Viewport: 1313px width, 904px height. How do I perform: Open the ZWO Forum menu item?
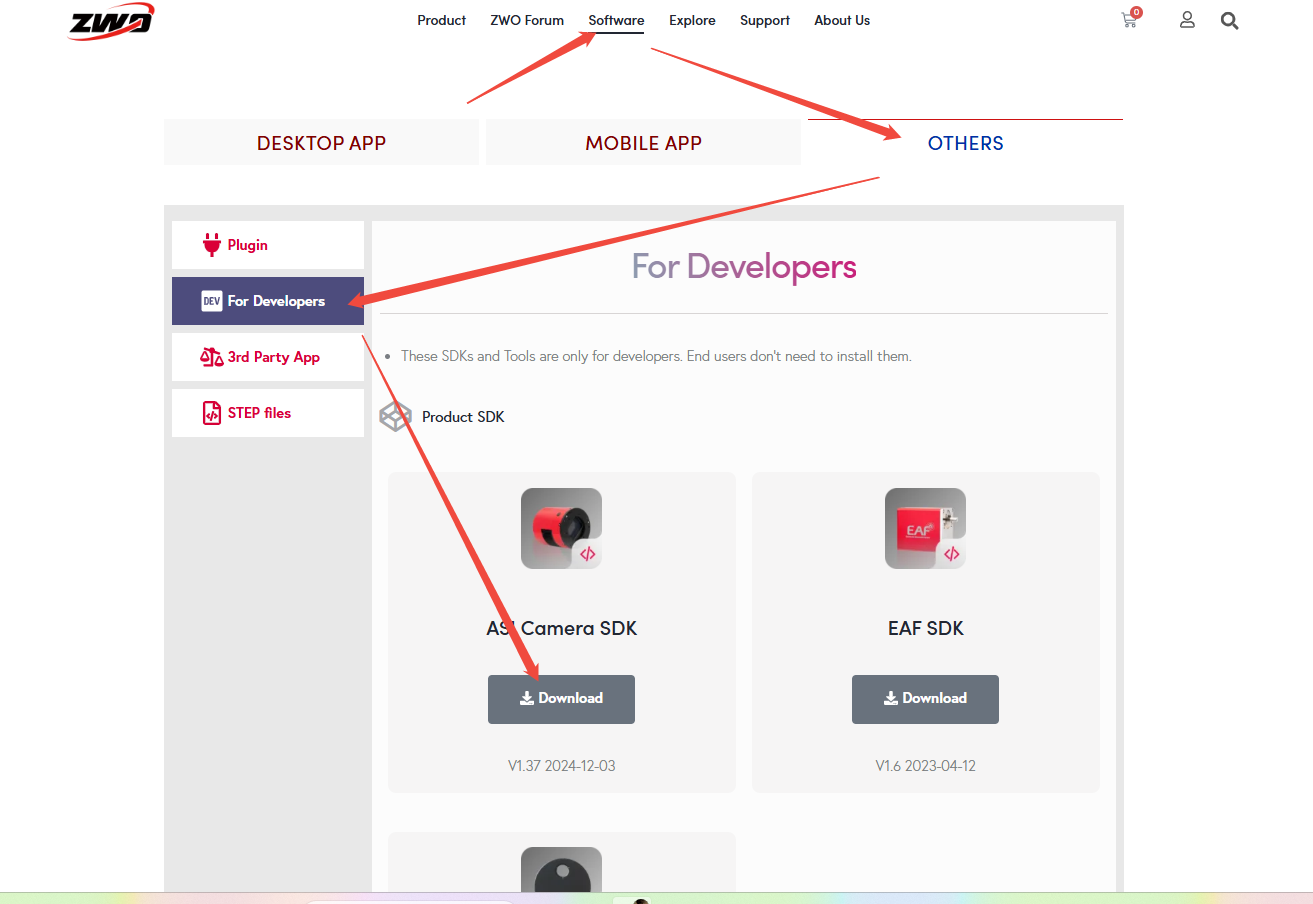[x=527, y=20]
